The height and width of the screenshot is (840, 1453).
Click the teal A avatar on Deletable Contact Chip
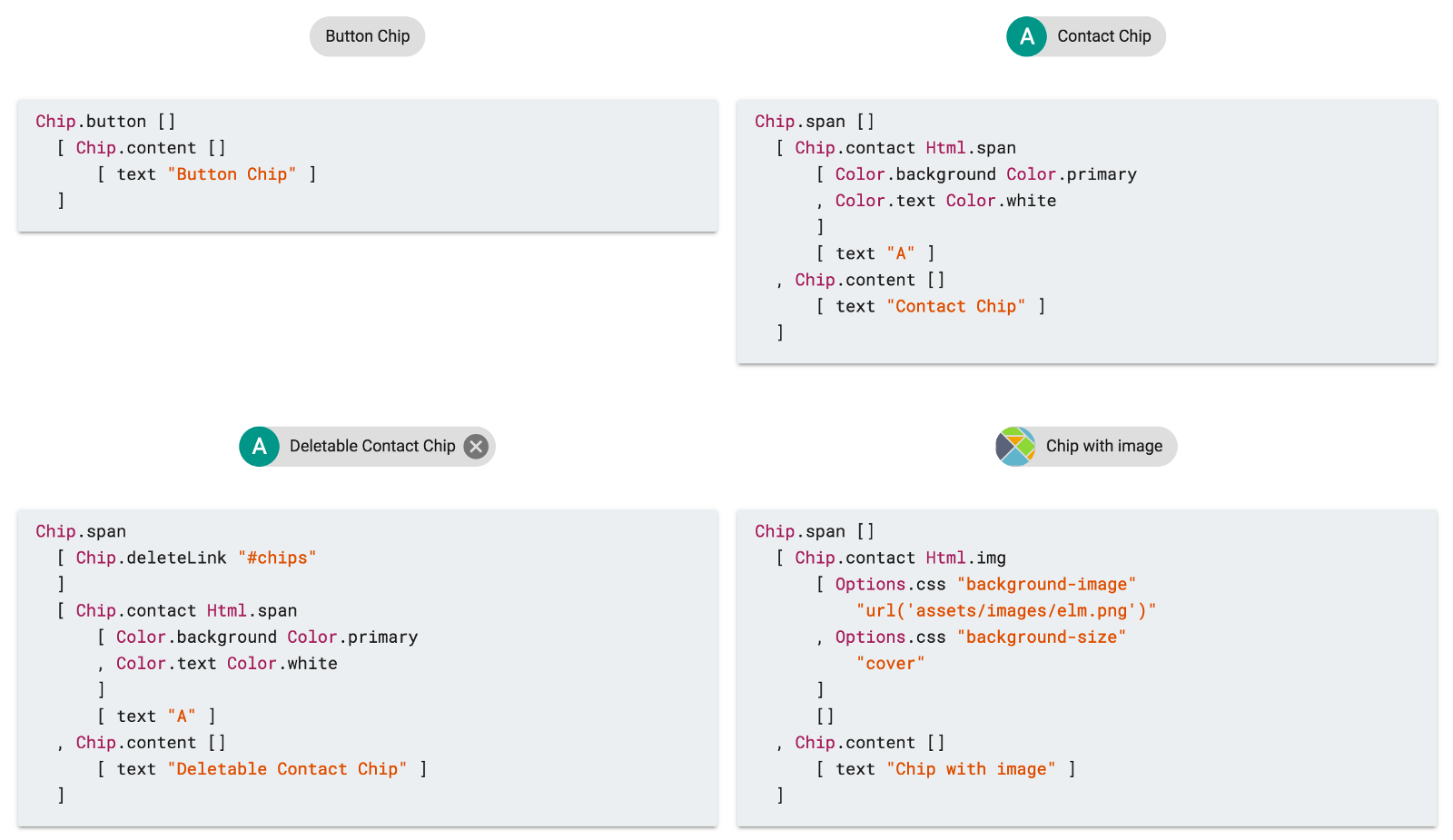pyautogui.click(x=259, y=447)
